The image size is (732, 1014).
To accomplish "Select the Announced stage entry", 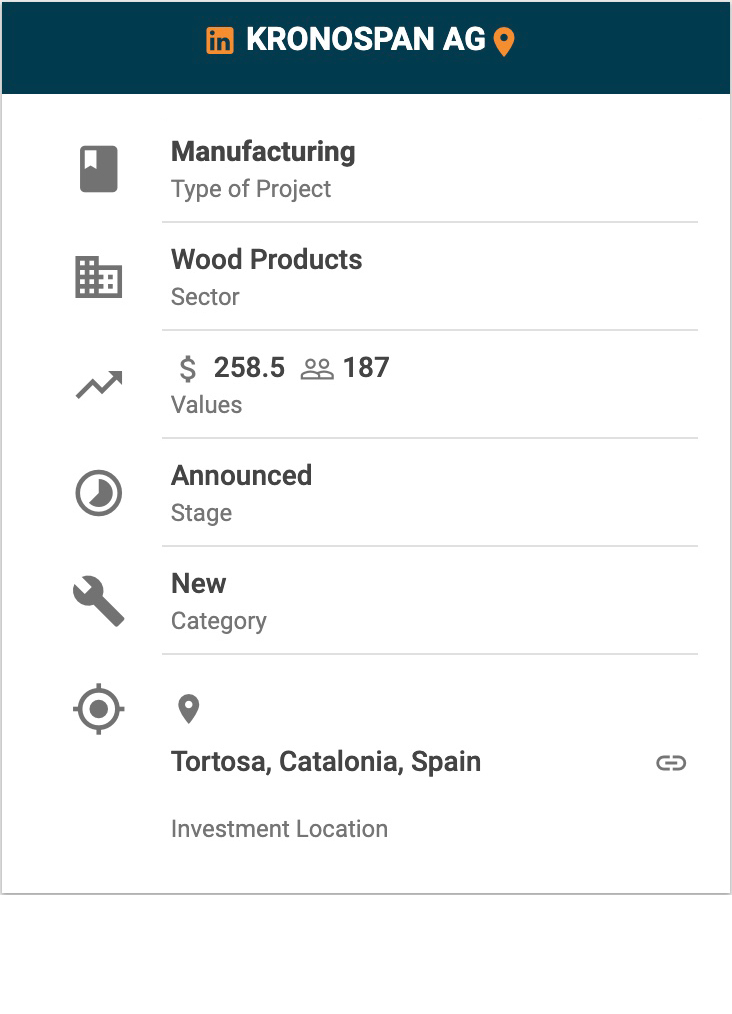I will click(x=241, y=476).
